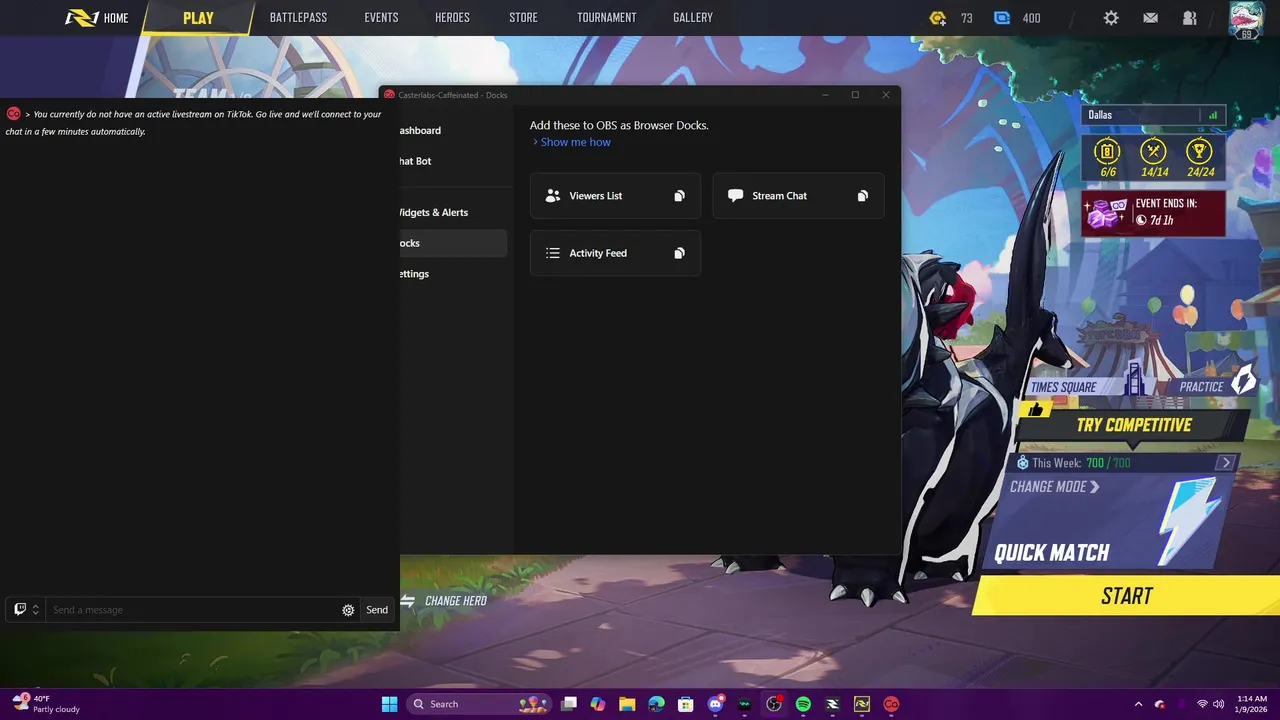Expand the Show me how link

coord(572,142)
